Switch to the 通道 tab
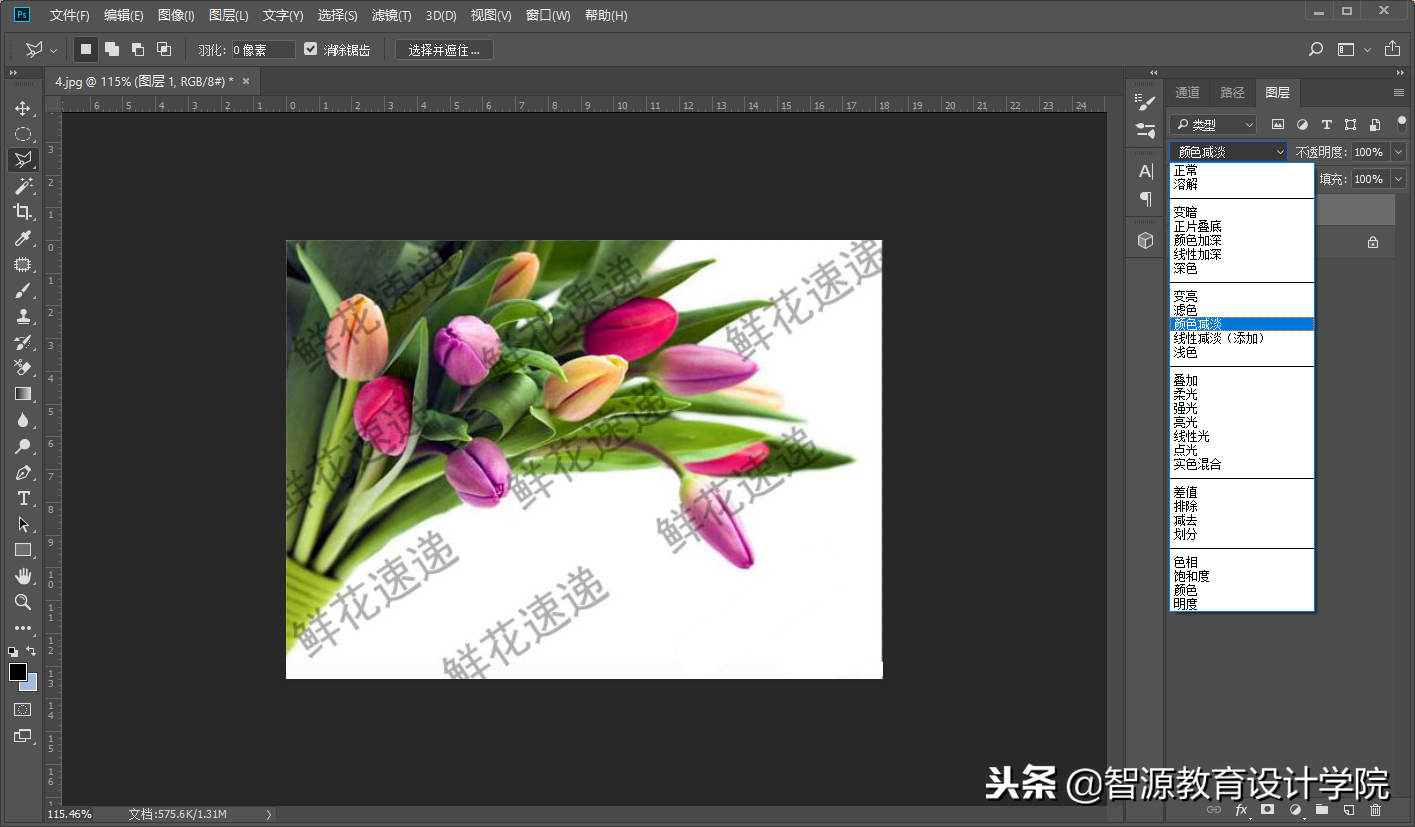 [x=1187, y=92]
